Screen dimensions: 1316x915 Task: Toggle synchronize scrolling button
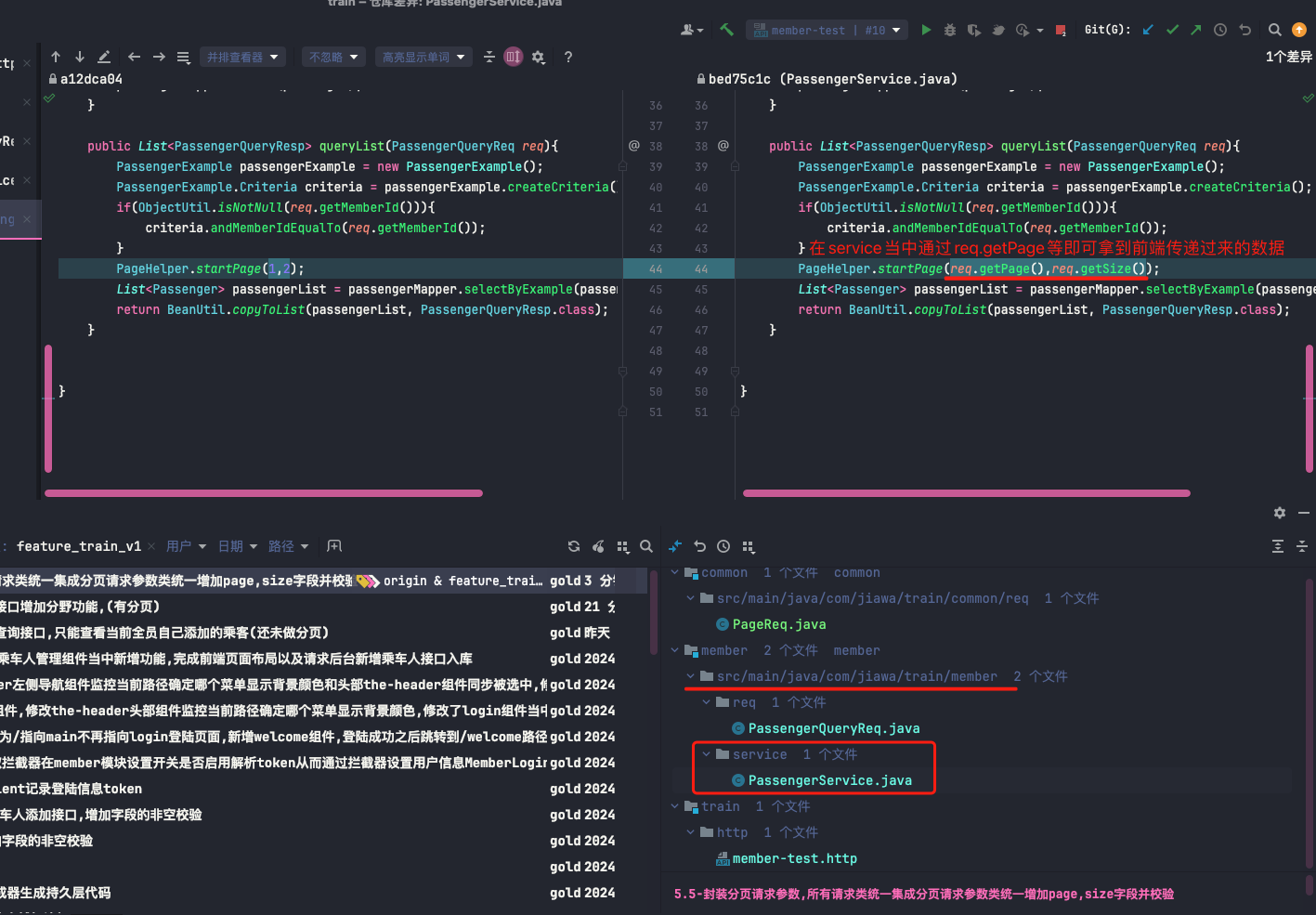(x=514, y=57)
